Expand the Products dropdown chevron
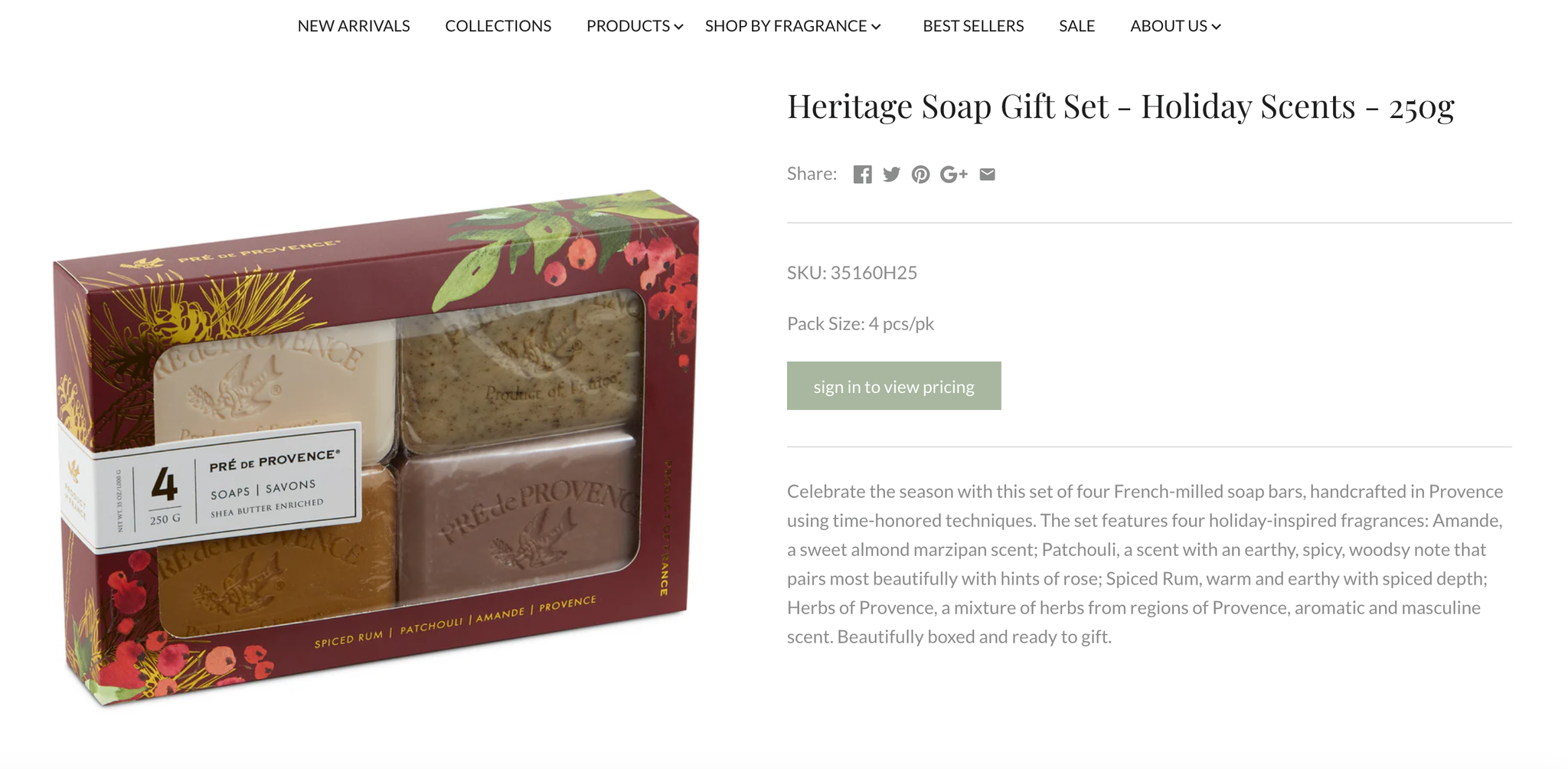Image resolution: width=1568 pixels, height=769 pixels. [678, 27]
